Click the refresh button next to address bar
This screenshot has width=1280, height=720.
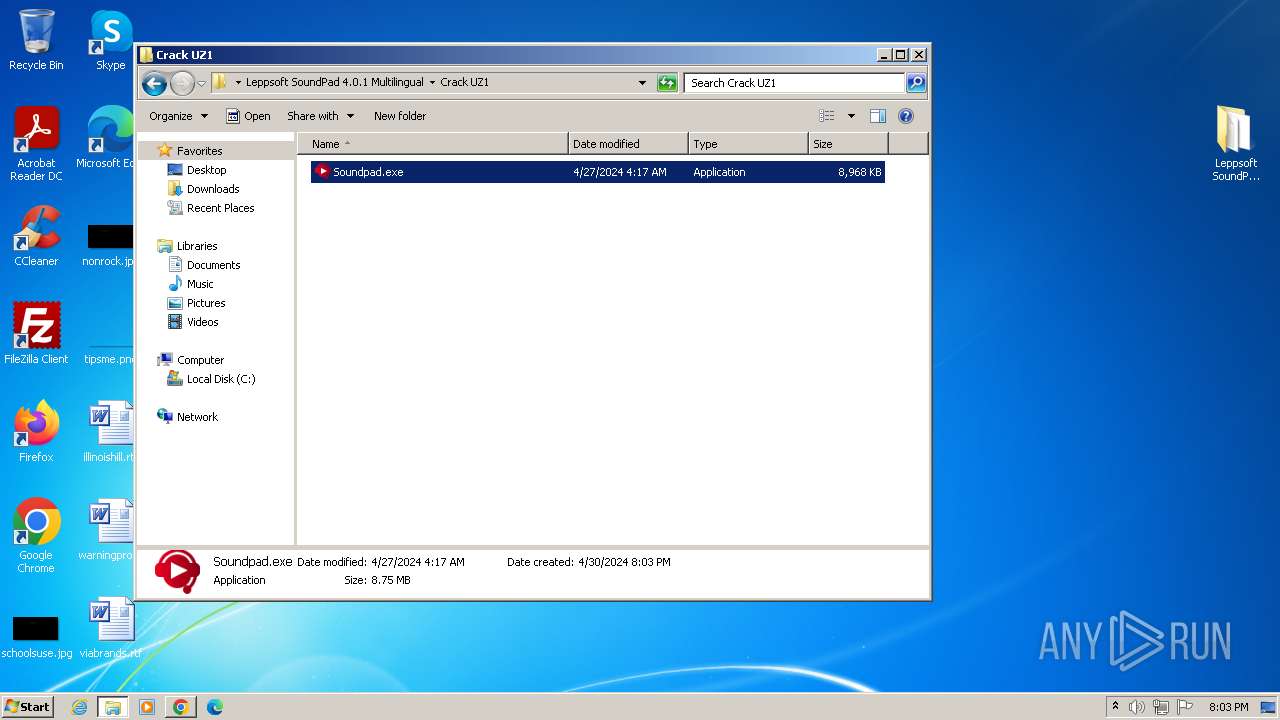pos(667,83)
